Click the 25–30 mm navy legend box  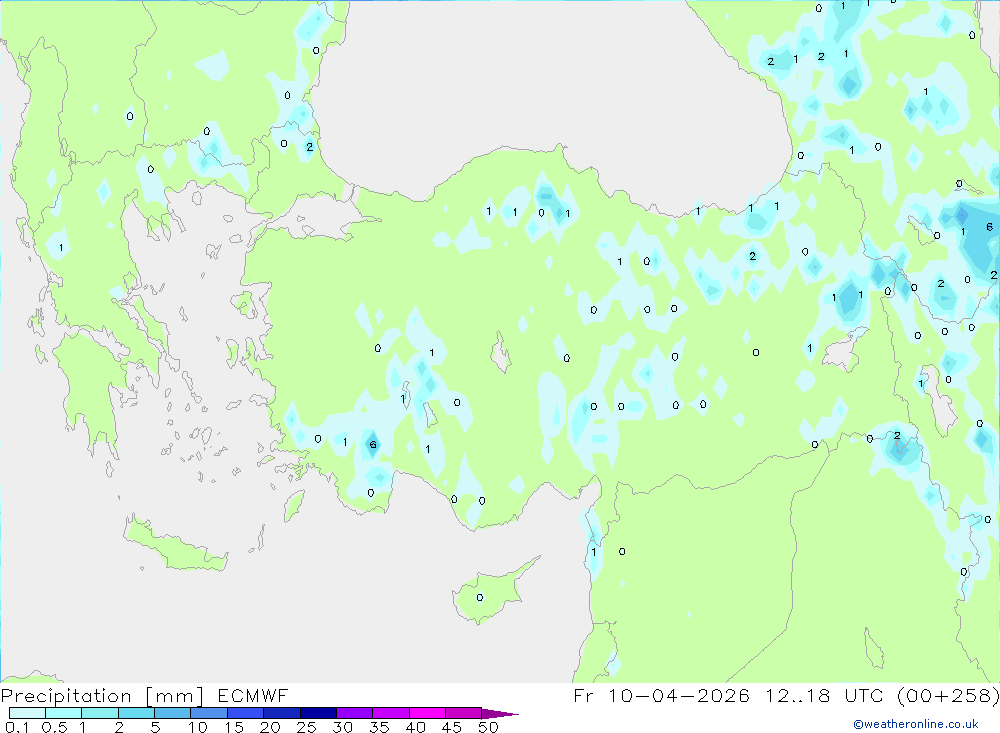318,713
